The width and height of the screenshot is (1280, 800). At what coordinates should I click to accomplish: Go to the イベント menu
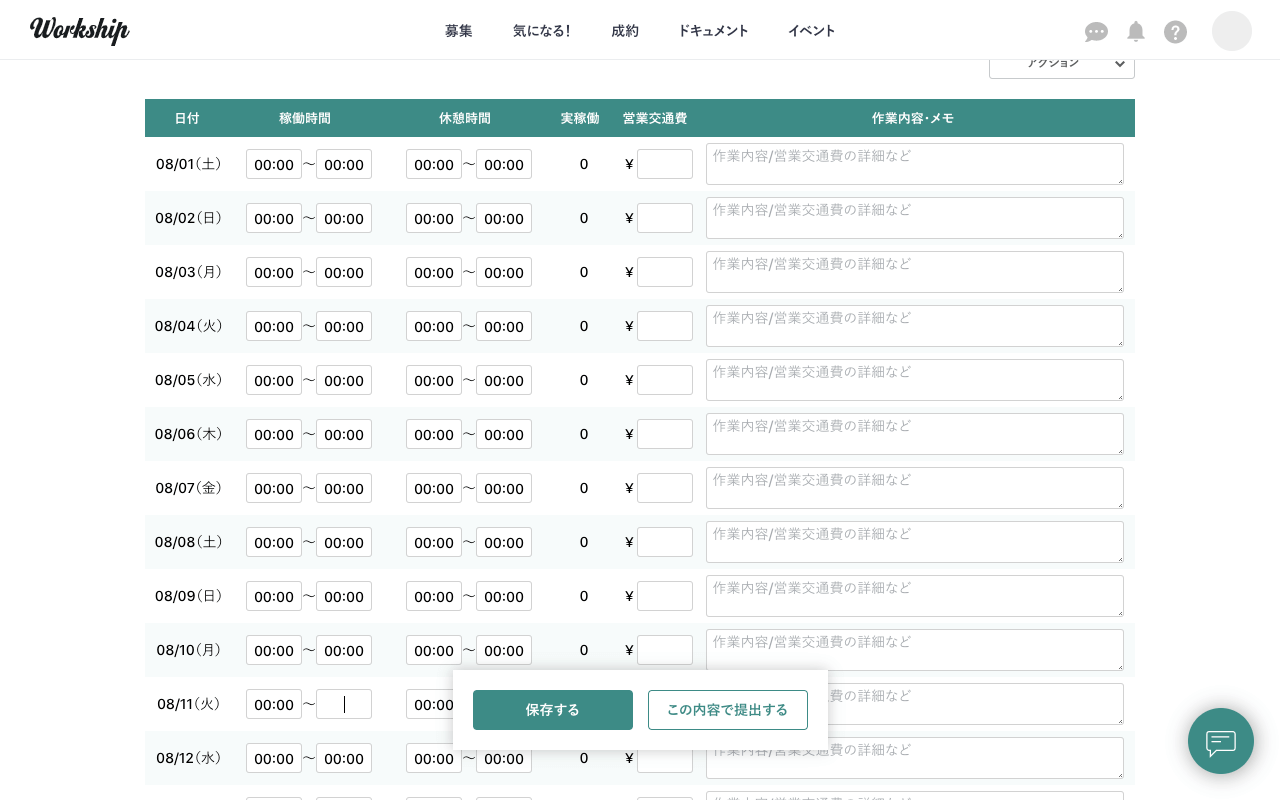812,31
